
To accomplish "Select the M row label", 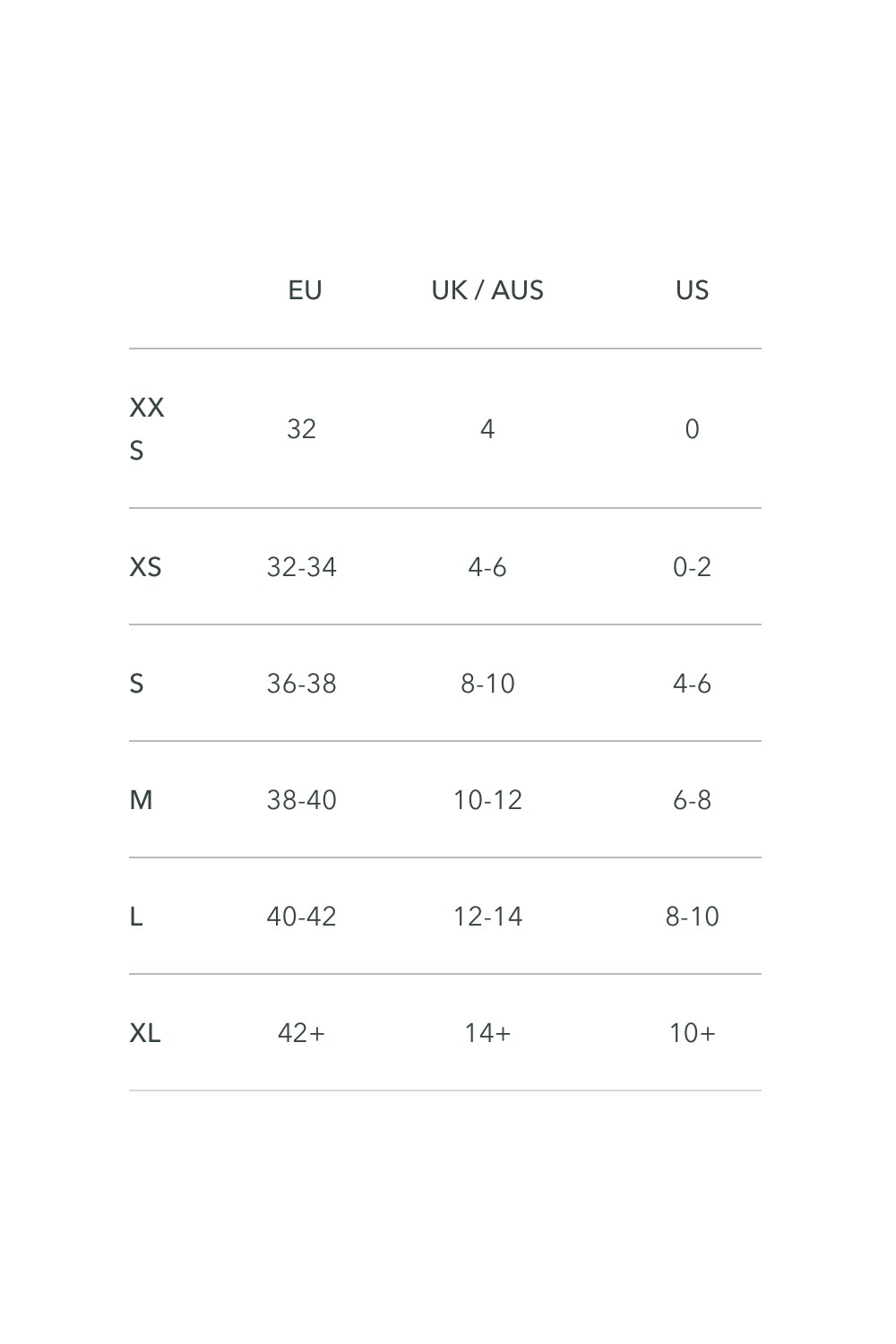I will click(141, 800).
